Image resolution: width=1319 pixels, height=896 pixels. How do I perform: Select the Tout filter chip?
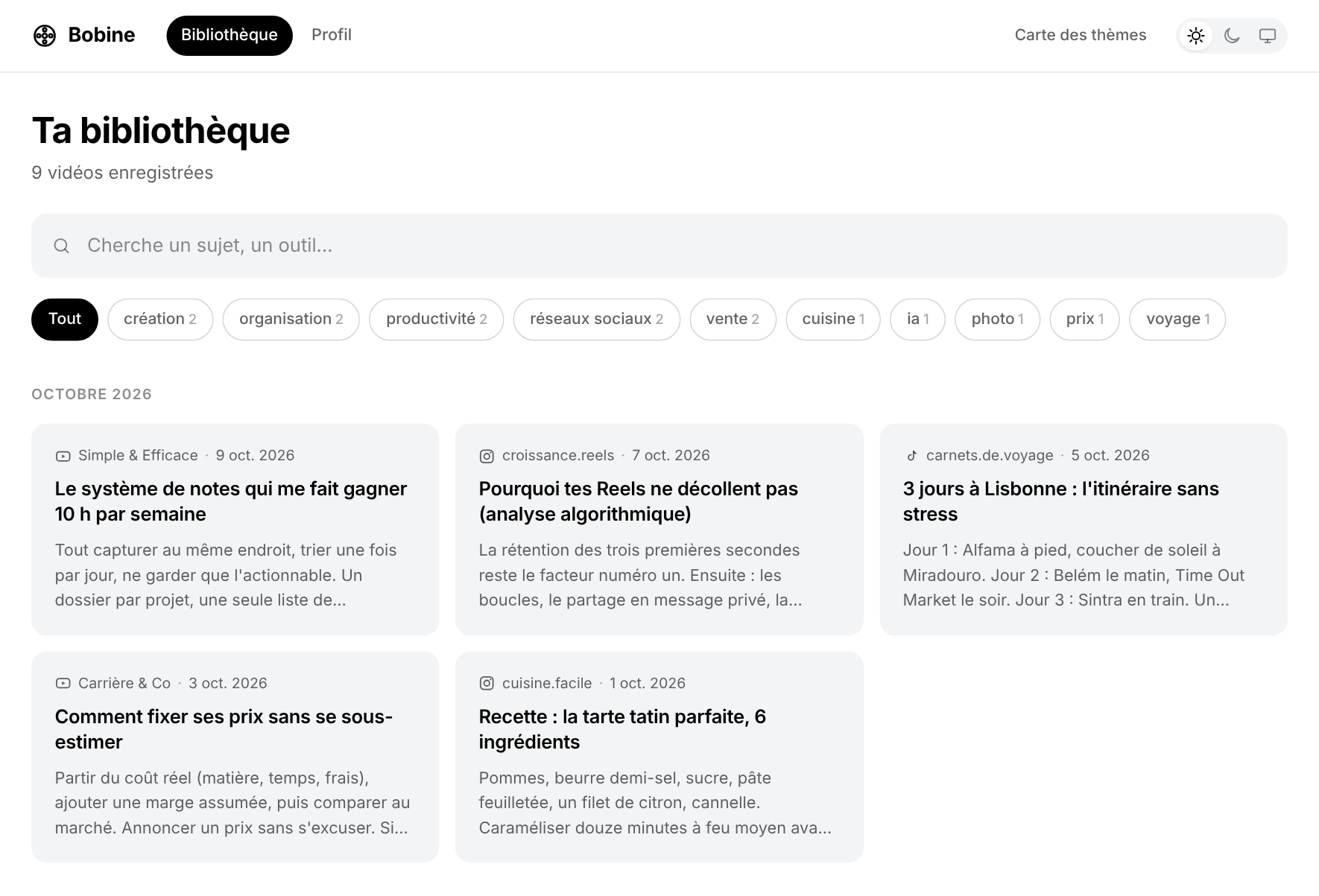tap(65, 320)
